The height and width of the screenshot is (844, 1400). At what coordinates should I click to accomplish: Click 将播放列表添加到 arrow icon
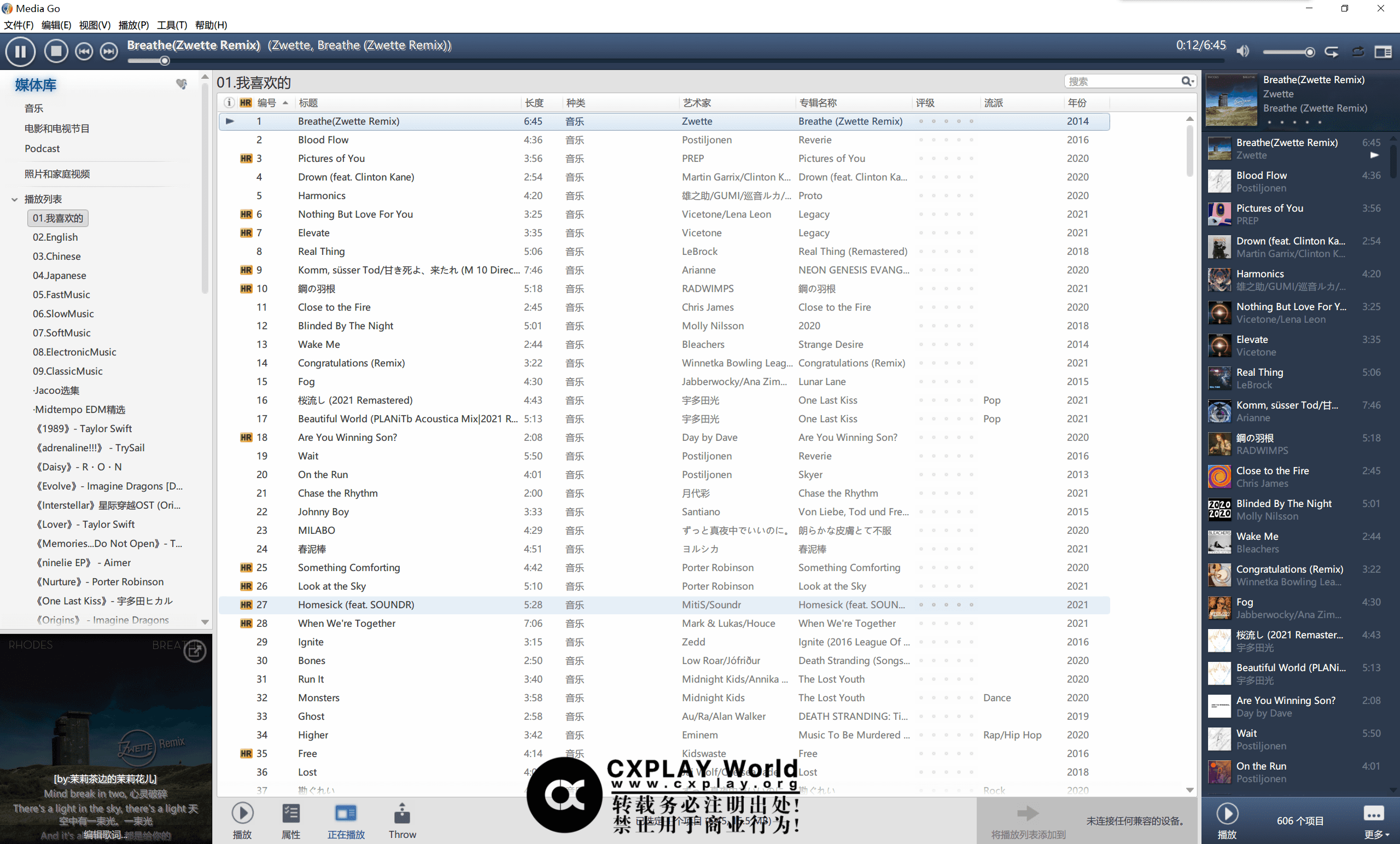coord(1027,813)
